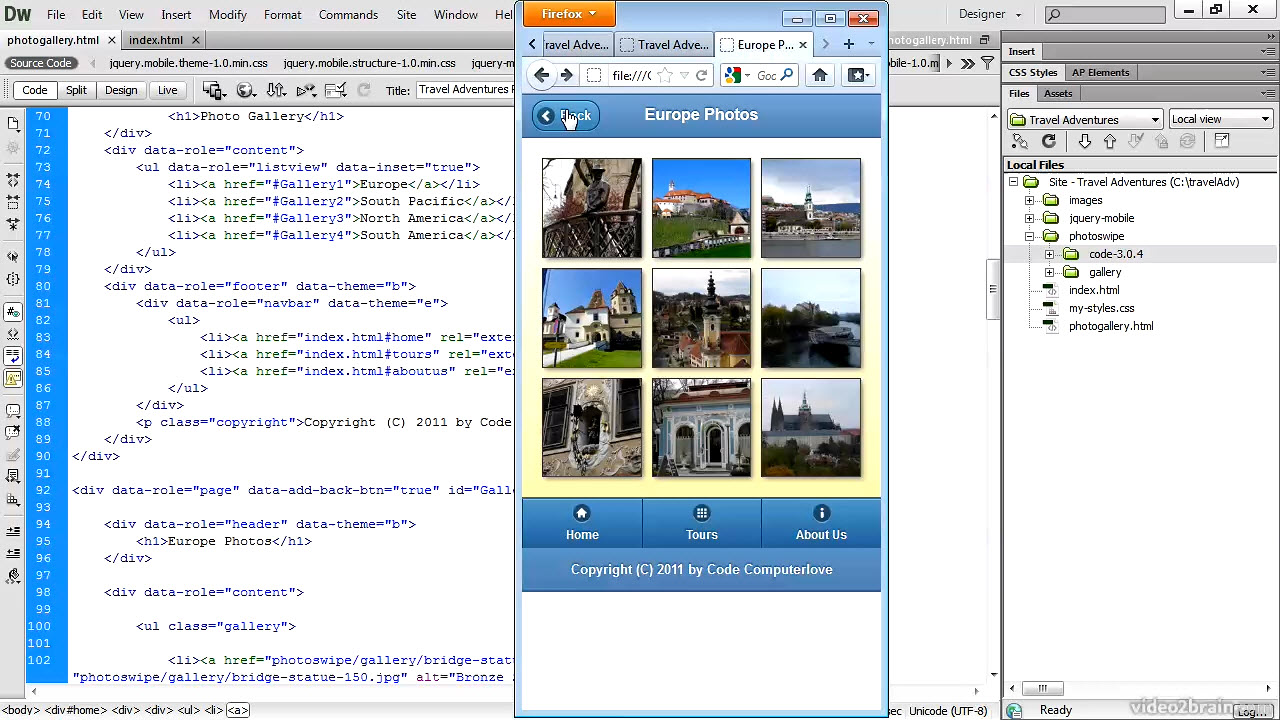The width and height of the screenshot is (1280, 720).
Task: Tap About Us in mobile navbar
Action: (x=821, y=523)
